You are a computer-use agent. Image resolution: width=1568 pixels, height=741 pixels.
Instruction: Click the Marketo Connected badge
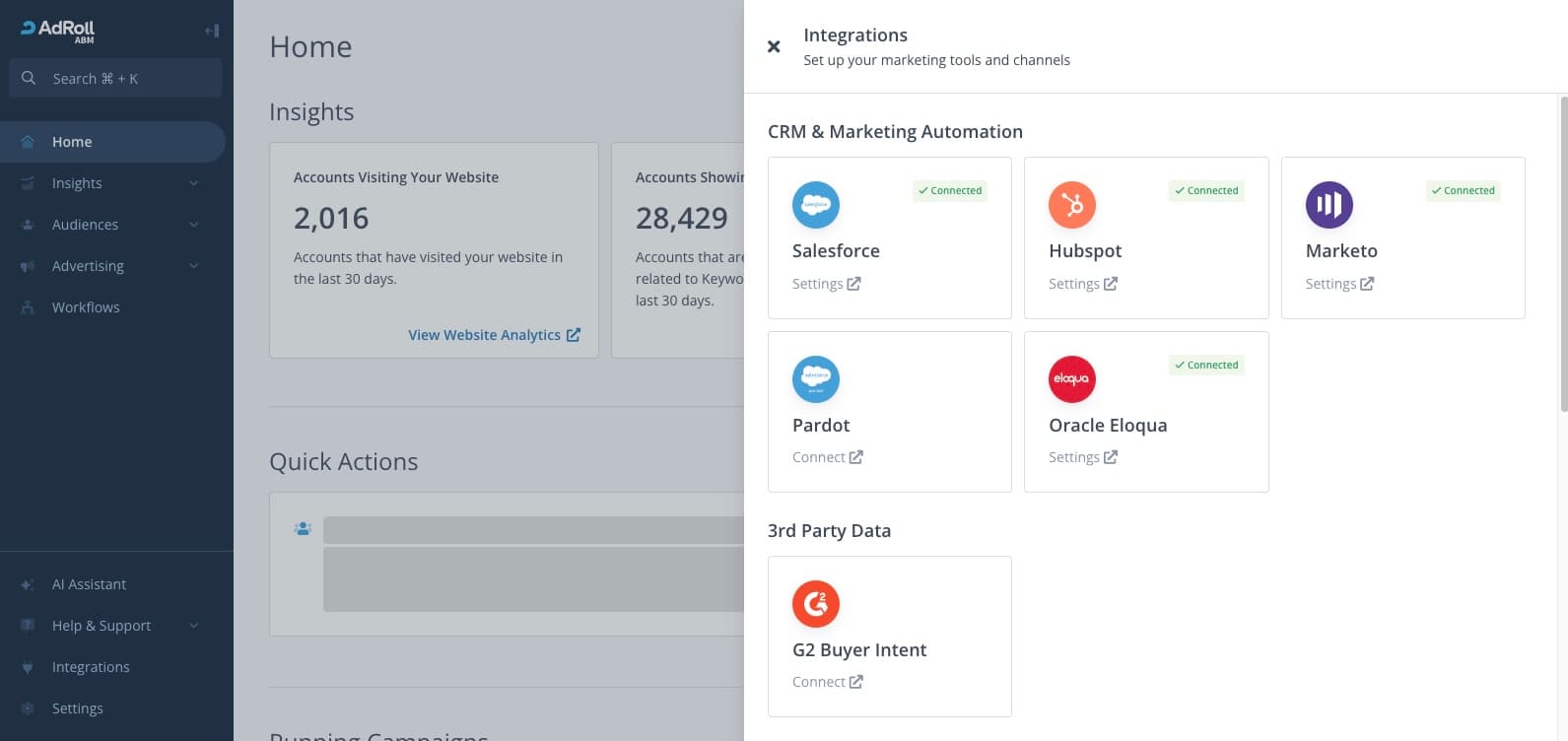1464,190
